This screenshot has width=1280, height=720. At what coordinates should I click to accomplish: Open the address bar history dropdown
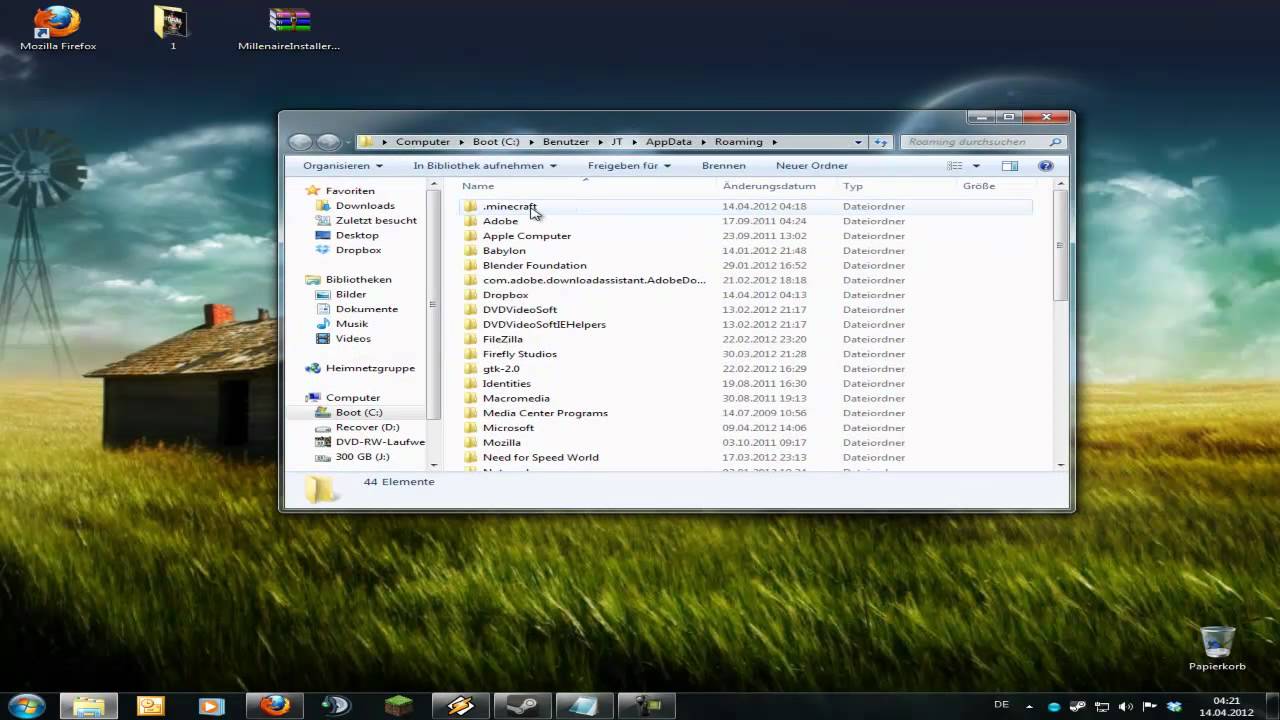point(858,142)
